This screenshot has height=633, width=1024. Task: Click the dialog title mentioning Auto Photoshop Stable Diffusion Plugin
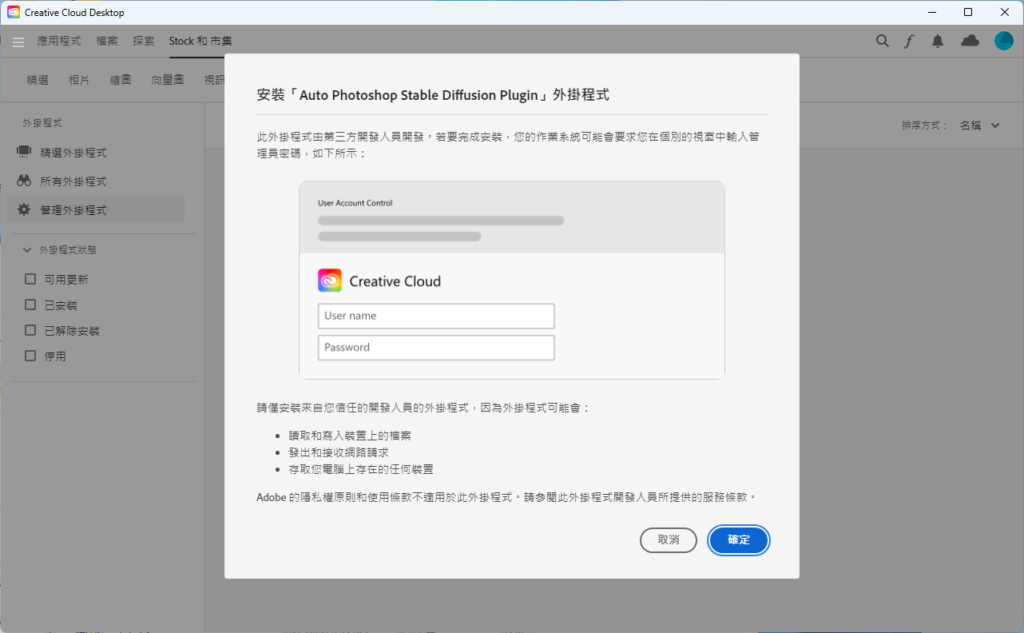click(432, 95)
